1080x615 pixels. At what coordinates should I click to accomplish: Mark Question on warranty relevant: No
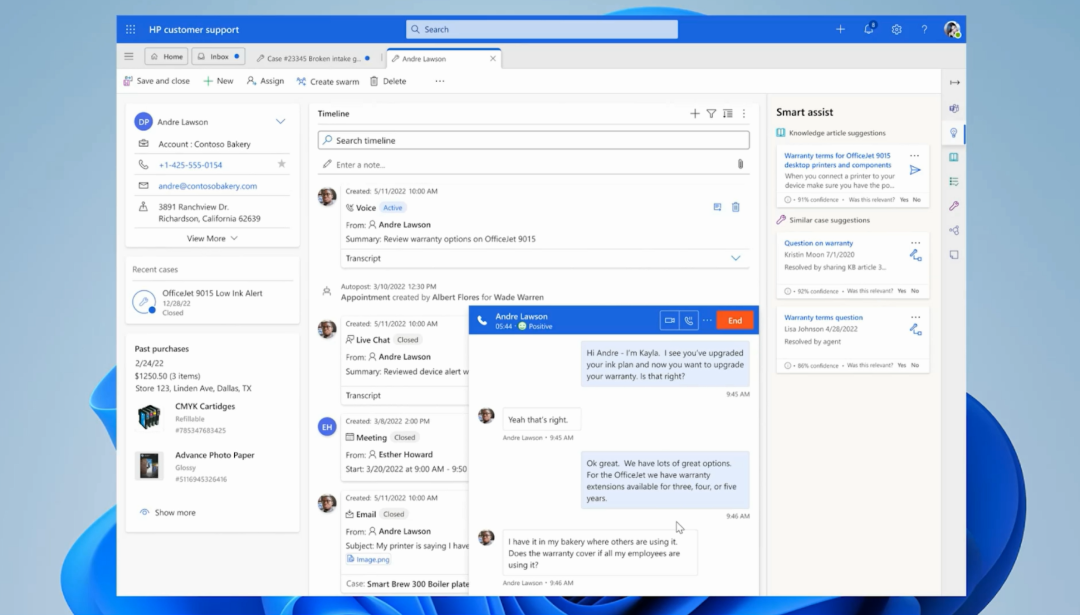[x=915, y=291]
